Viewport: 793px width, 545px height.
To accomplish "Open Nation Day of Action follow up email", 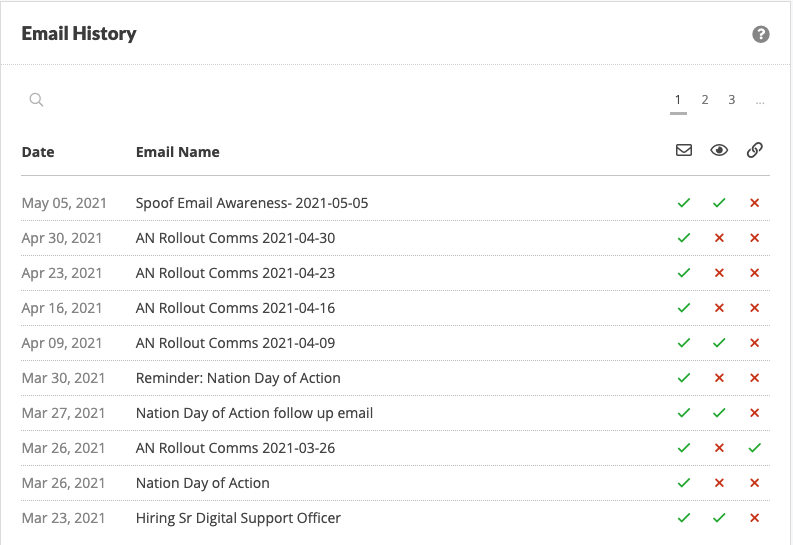I will pyautogui.click(x=254, y=413).
